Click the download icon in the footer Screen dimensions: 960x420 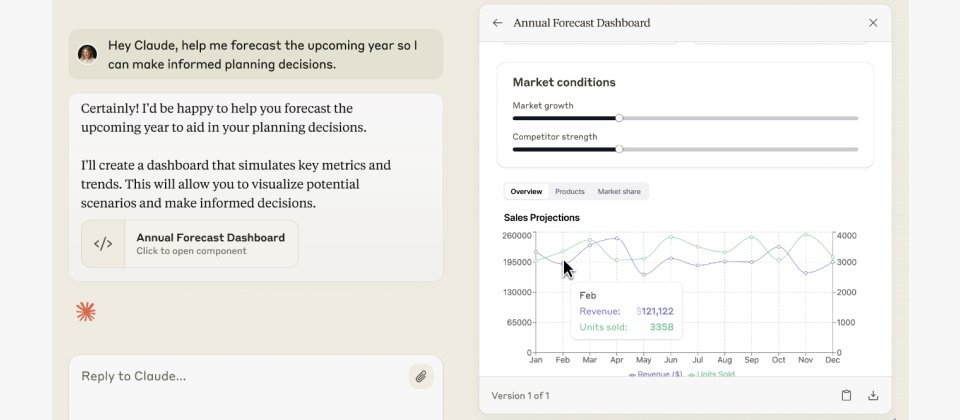point(873,396)
